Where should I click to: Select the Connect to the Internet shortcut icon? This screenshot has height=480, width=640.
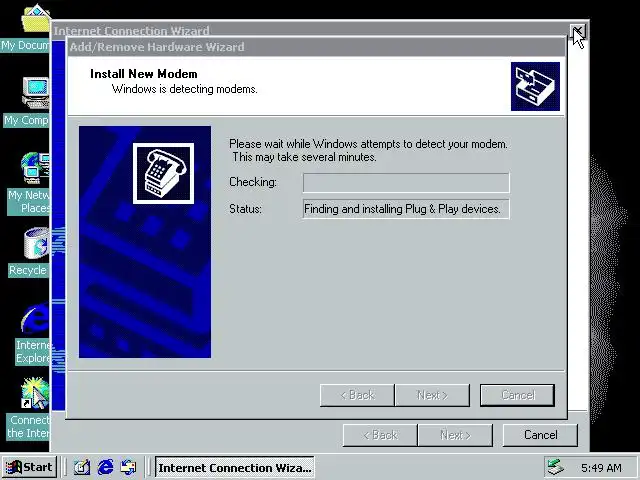(36, 393)
